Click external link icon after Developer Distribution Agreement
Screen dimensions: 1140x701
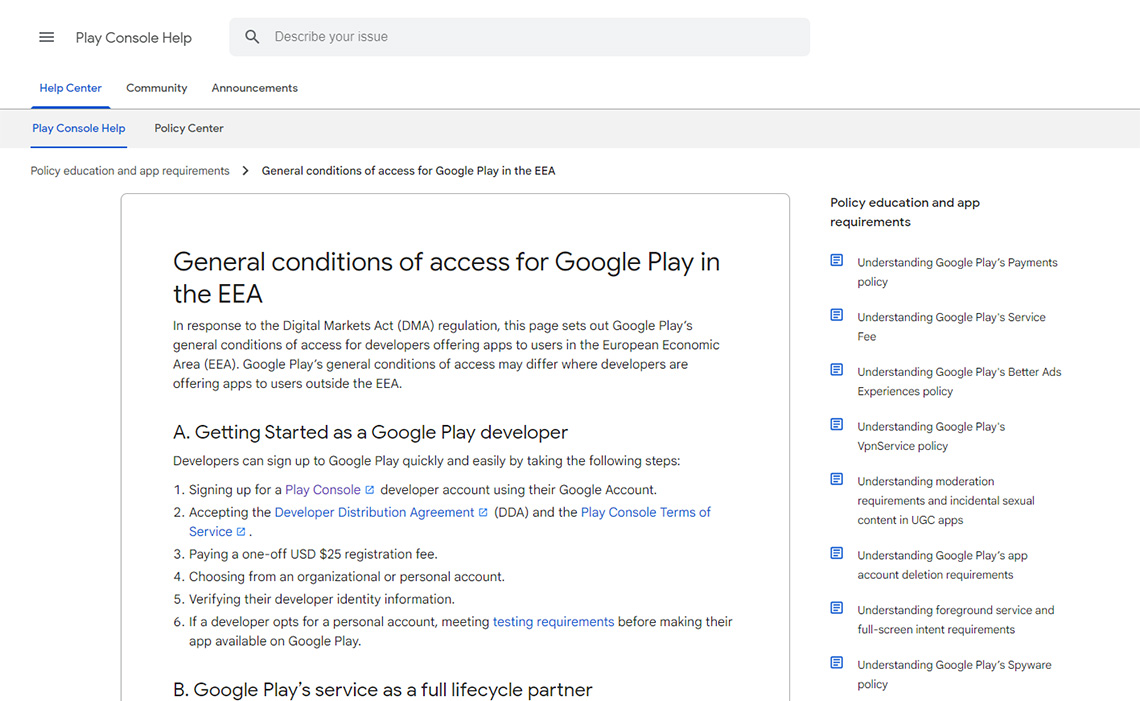point(483,513)
